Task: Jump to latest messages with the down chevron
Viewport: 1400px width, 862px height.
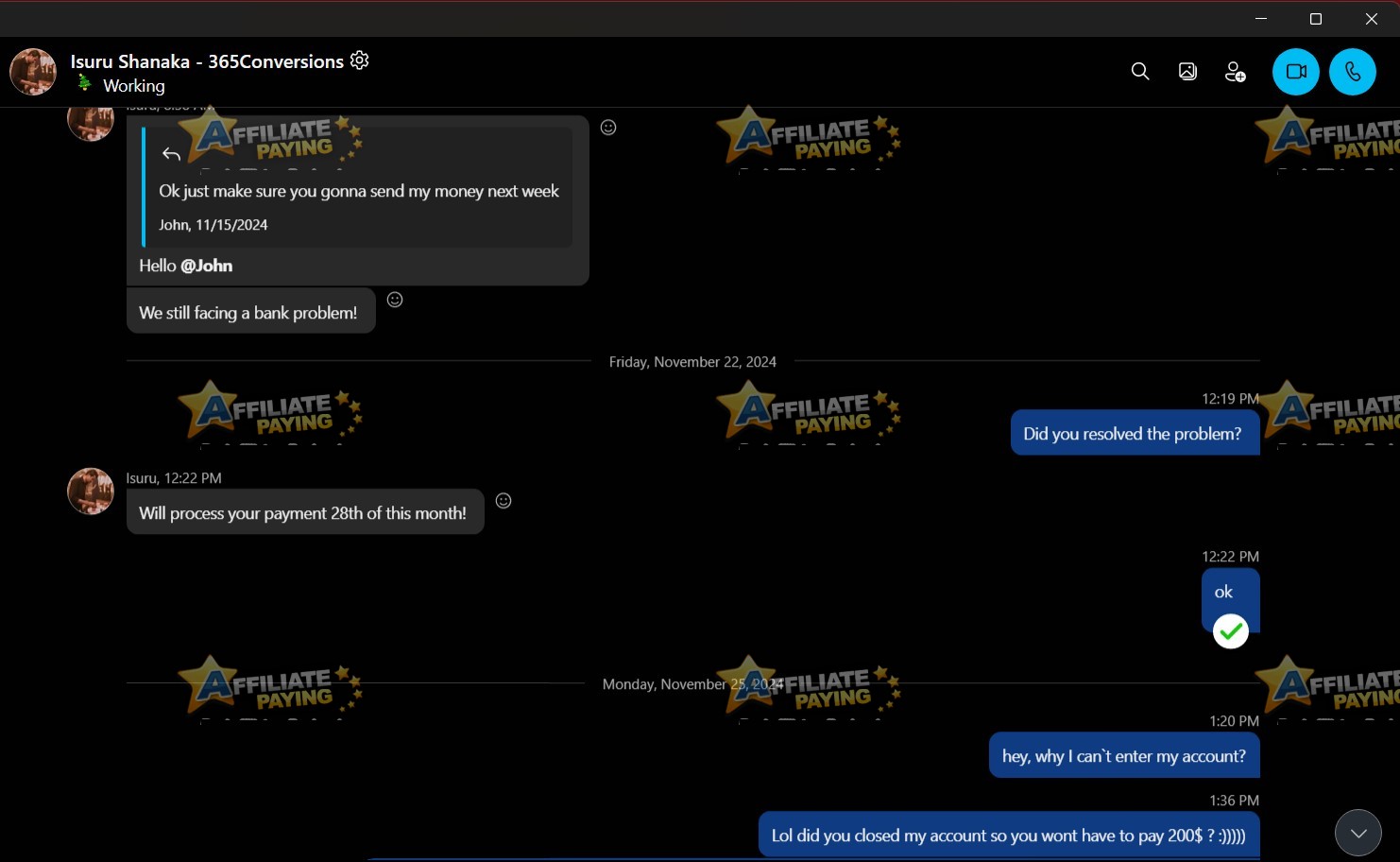Action: 1358,833
